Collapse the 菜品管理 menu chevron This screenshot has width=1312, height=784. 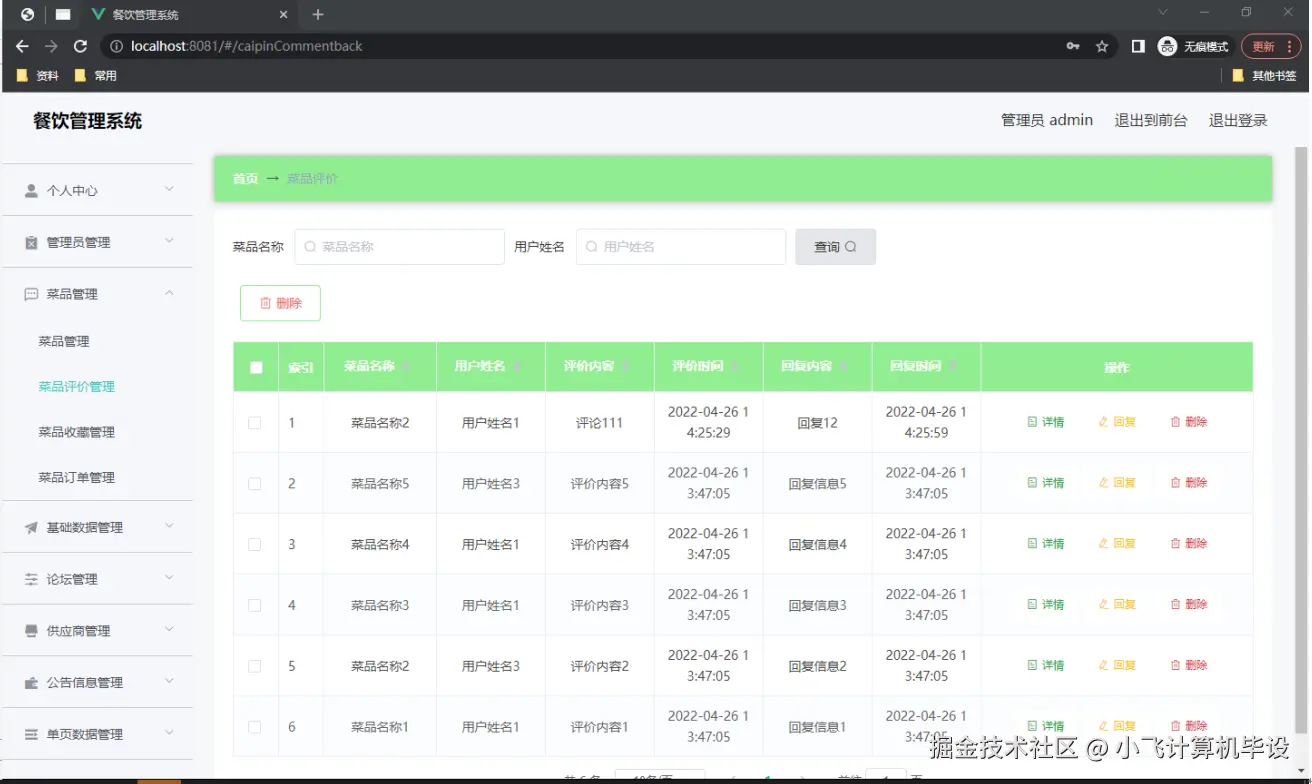coord(169,293)
